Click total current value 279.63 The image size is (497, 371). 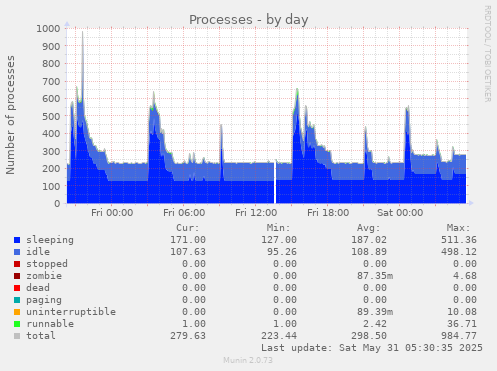tap(188, 336)
